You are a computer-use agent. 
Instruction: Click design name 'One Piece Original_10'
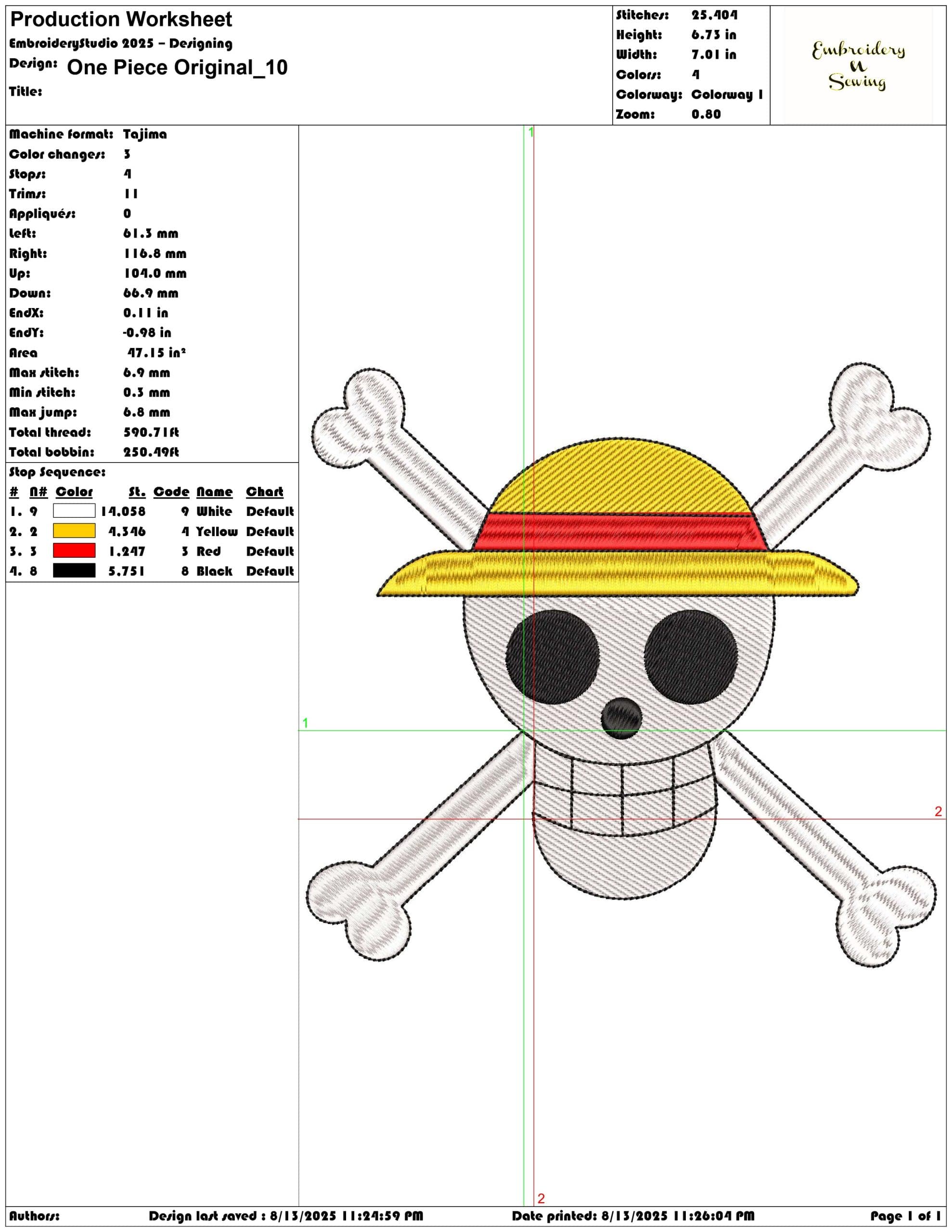pyautogui.click(x=177, y=67)
